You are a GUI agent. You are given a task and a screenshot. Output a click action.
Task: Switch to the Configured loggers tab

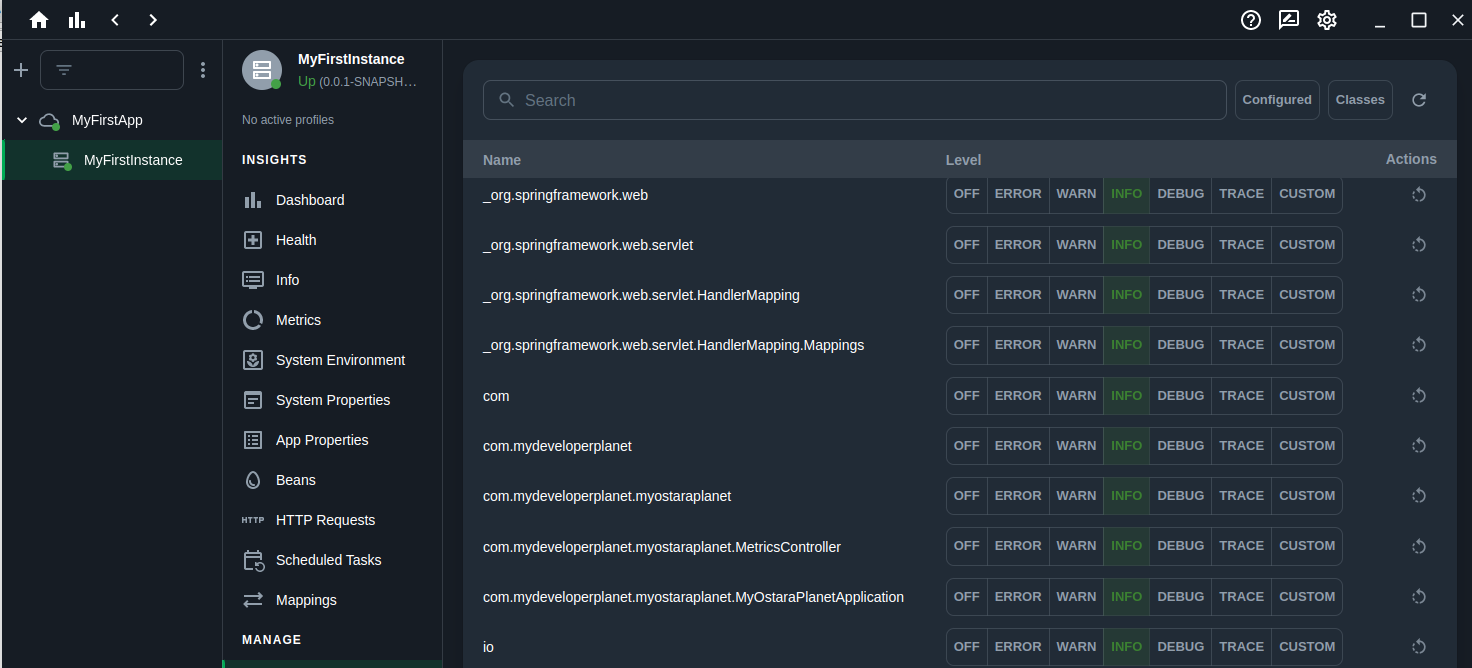(x=1277, y=99)
